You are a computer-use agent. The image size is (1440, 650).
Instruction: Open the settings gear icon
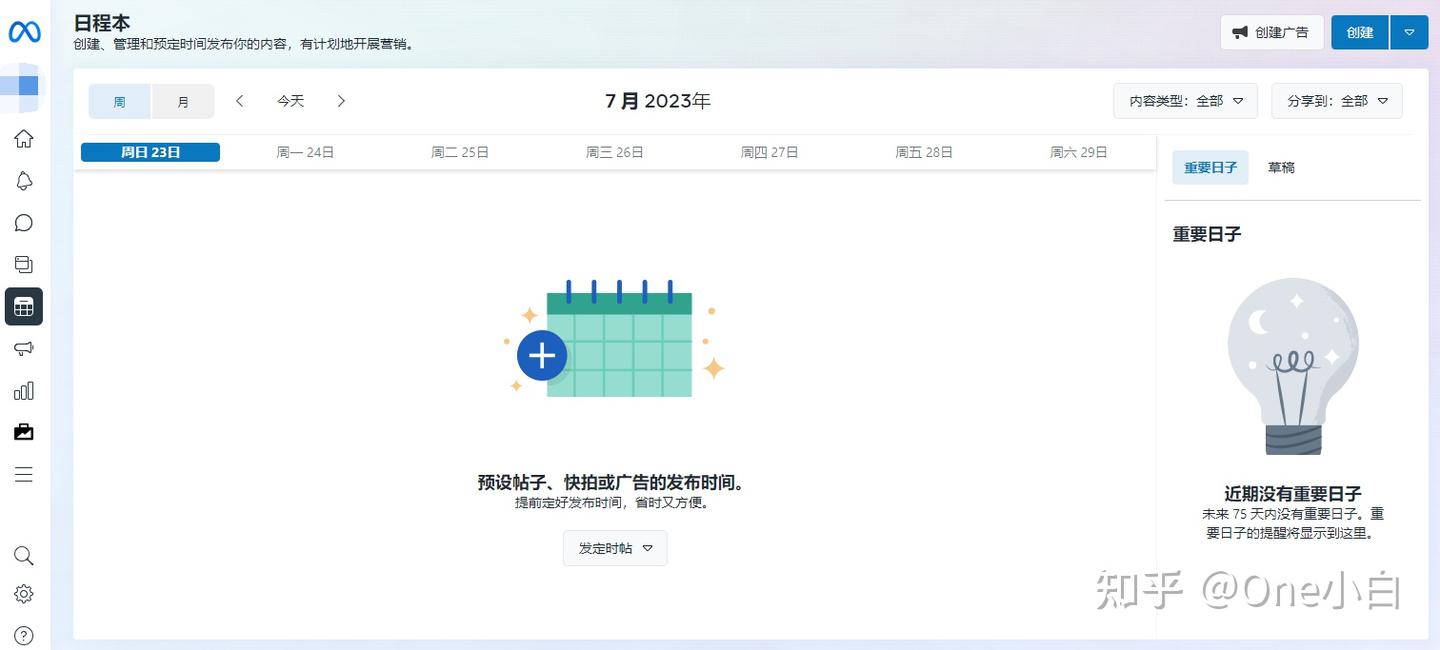click(24, 594)
